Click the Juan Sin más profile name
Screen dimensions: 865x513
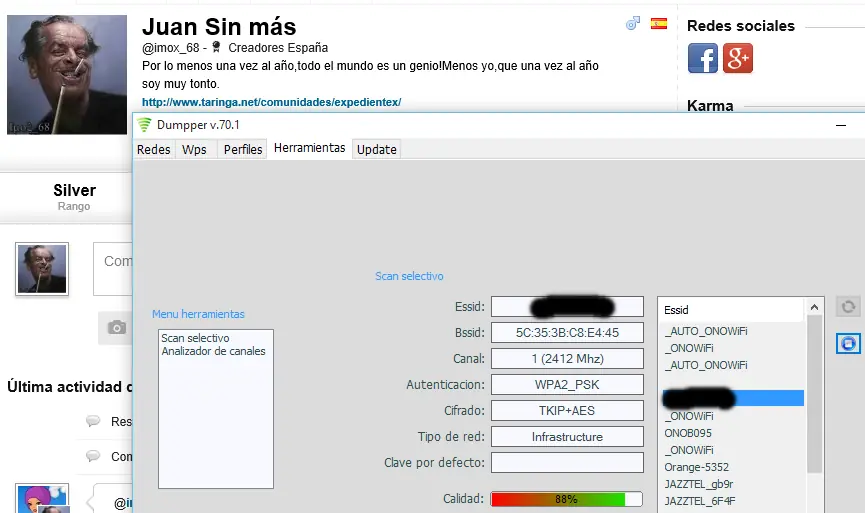tap(219, 26)
